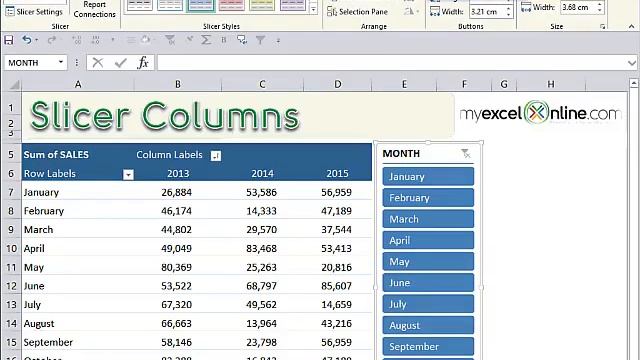Click the Enter checkmark in formula bar
The image size is (640, 360).
click(120, 62)
